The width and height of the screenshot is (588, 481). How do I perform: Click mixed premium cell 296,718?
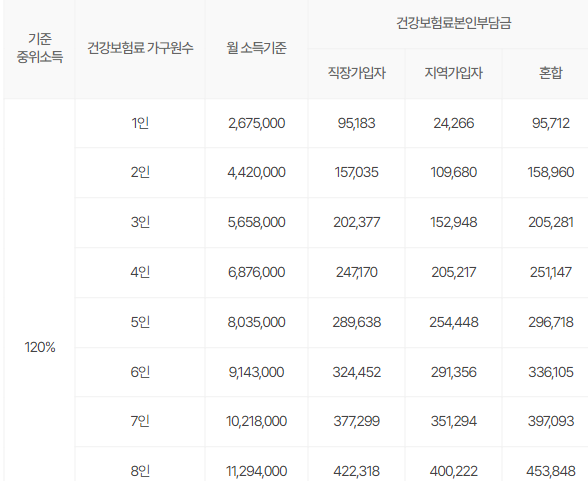click(551, 322)
